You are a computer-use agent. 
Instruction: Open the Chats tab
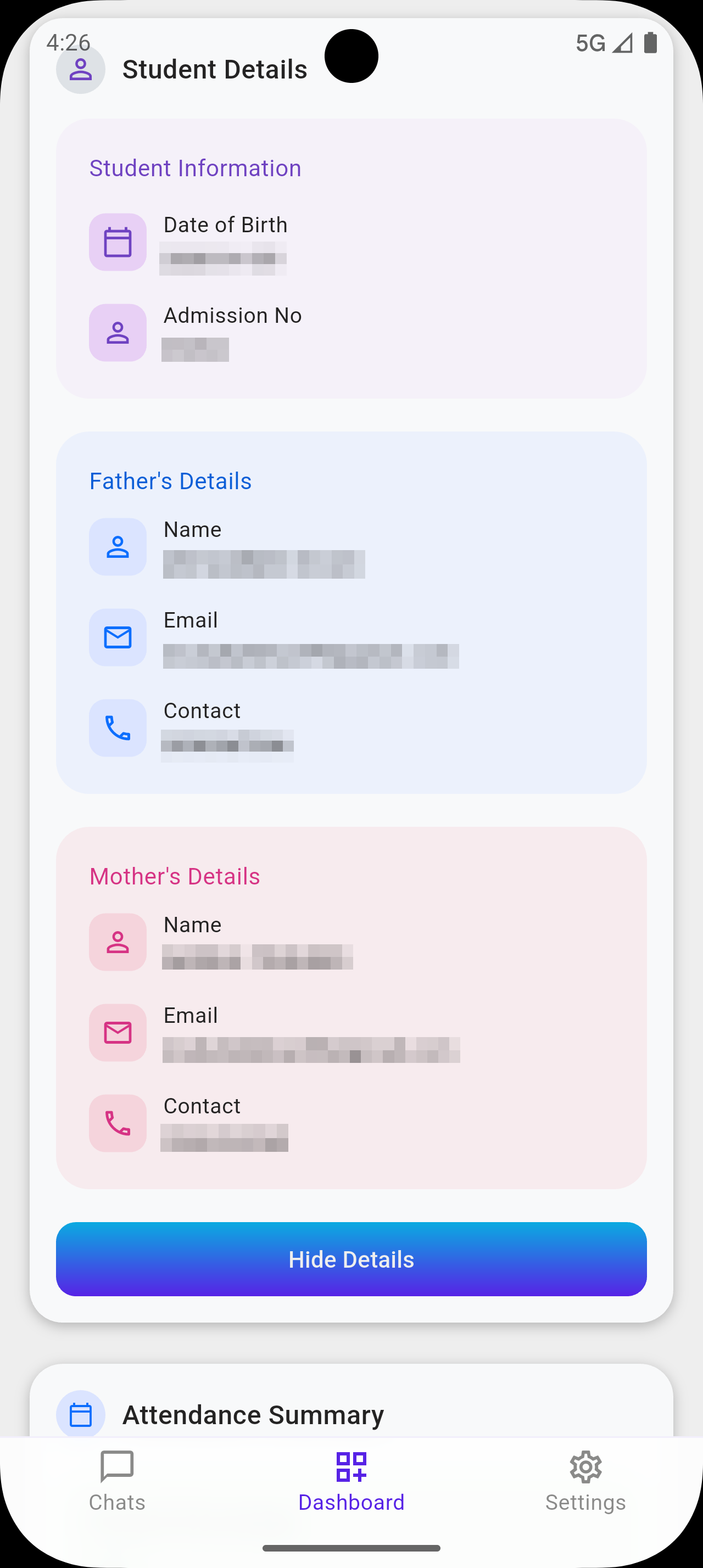click(x=117, y=1480)
